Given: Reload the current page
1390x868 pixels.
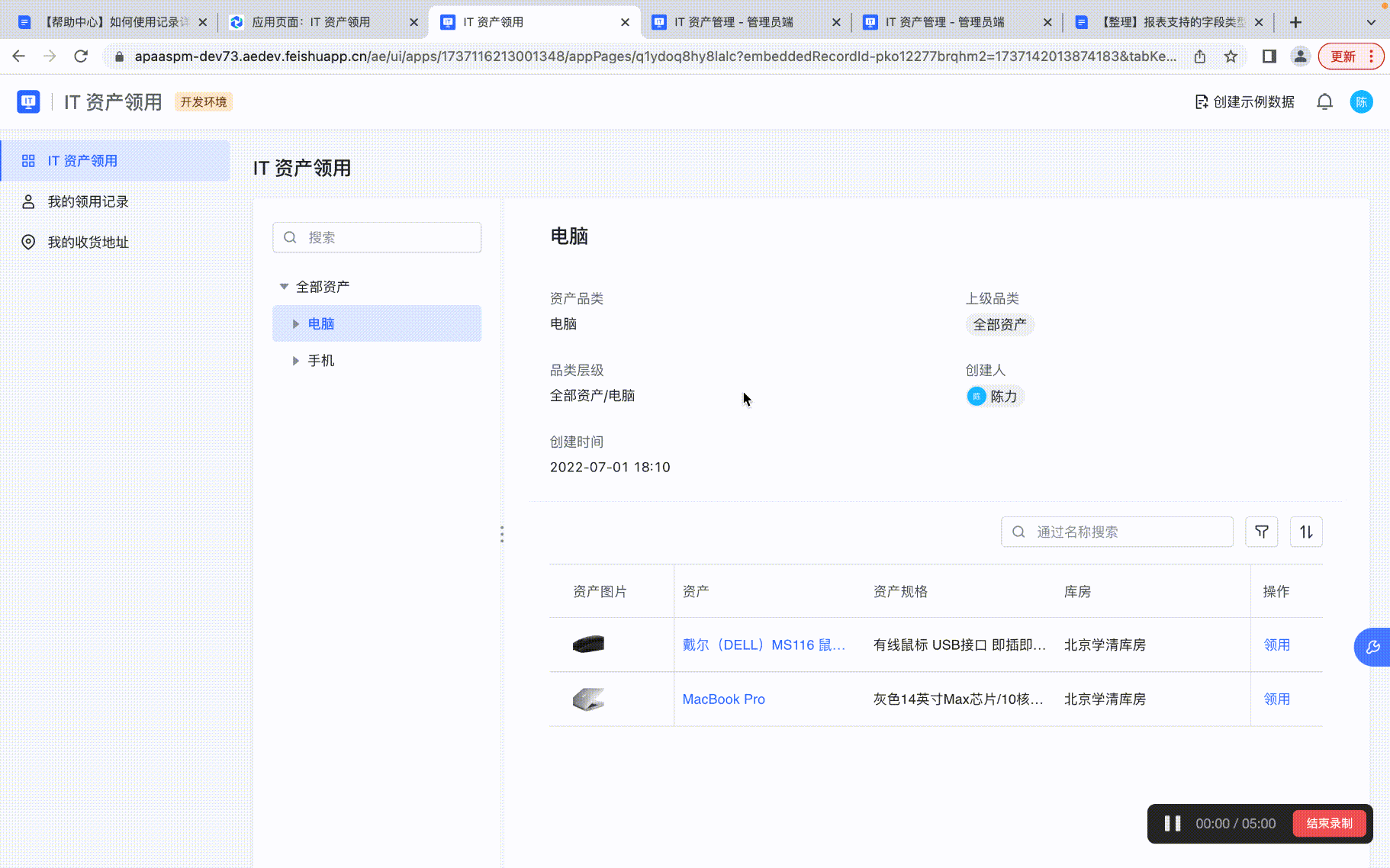Looking at the screenshot, I should click(x=81, y=56).
